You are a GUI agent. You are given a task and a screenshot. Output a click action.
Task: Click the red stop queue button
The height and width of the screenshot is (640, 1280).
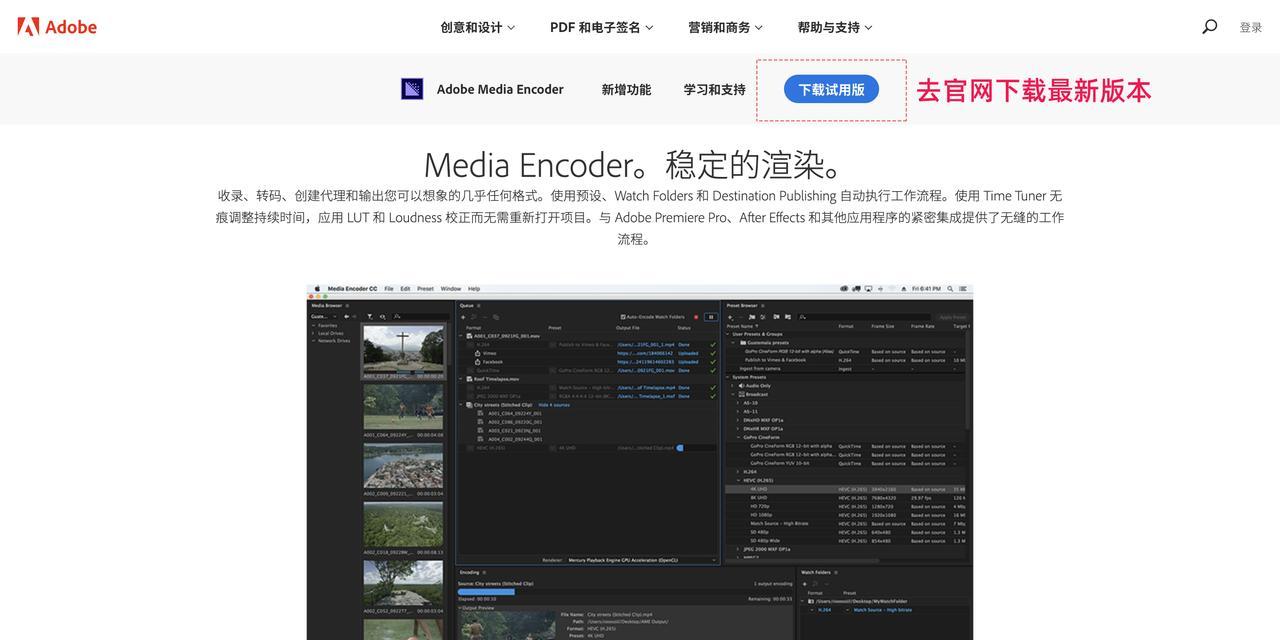(696, 317)
